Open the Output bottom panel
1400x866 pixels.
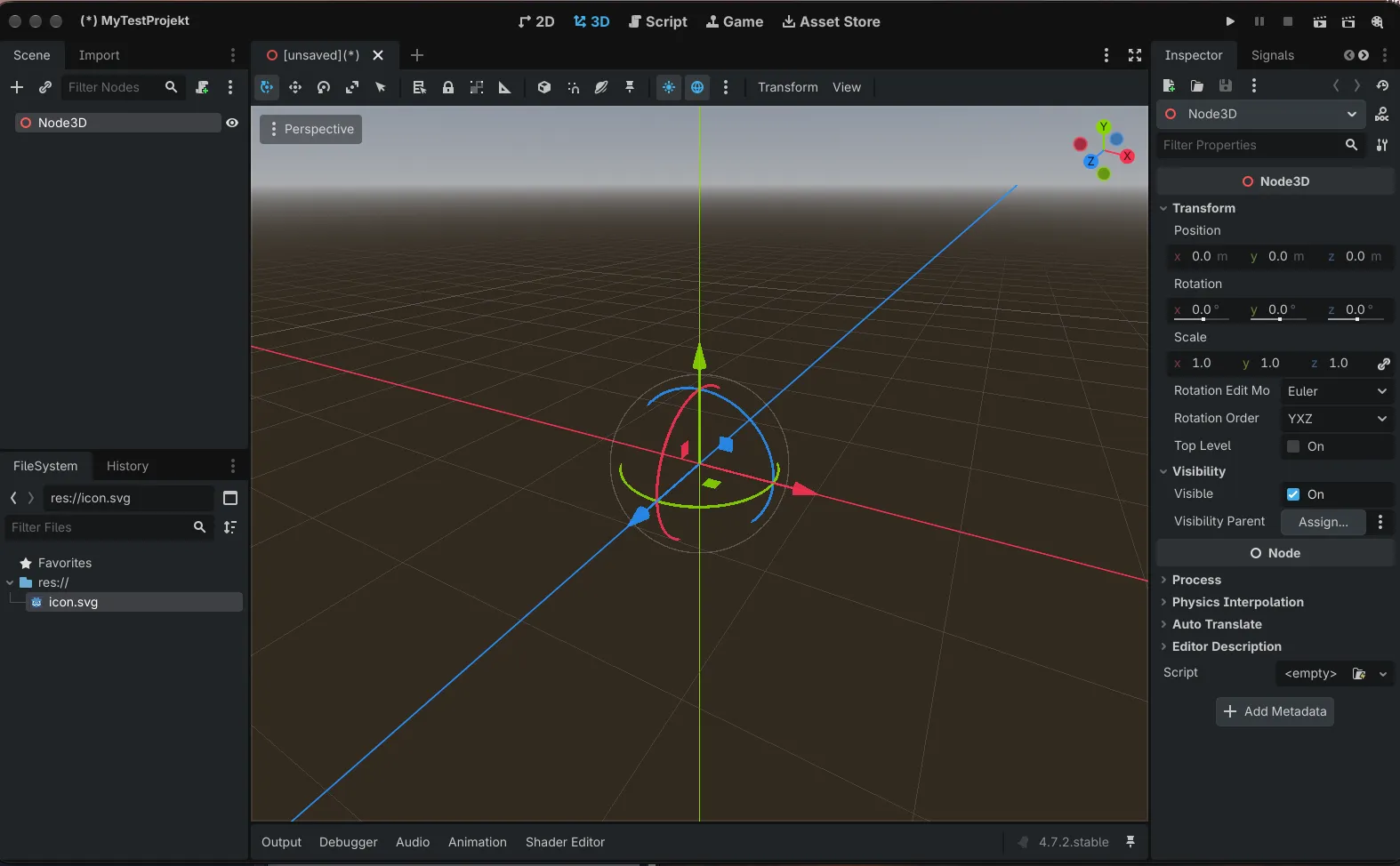(x=281, y=842)
